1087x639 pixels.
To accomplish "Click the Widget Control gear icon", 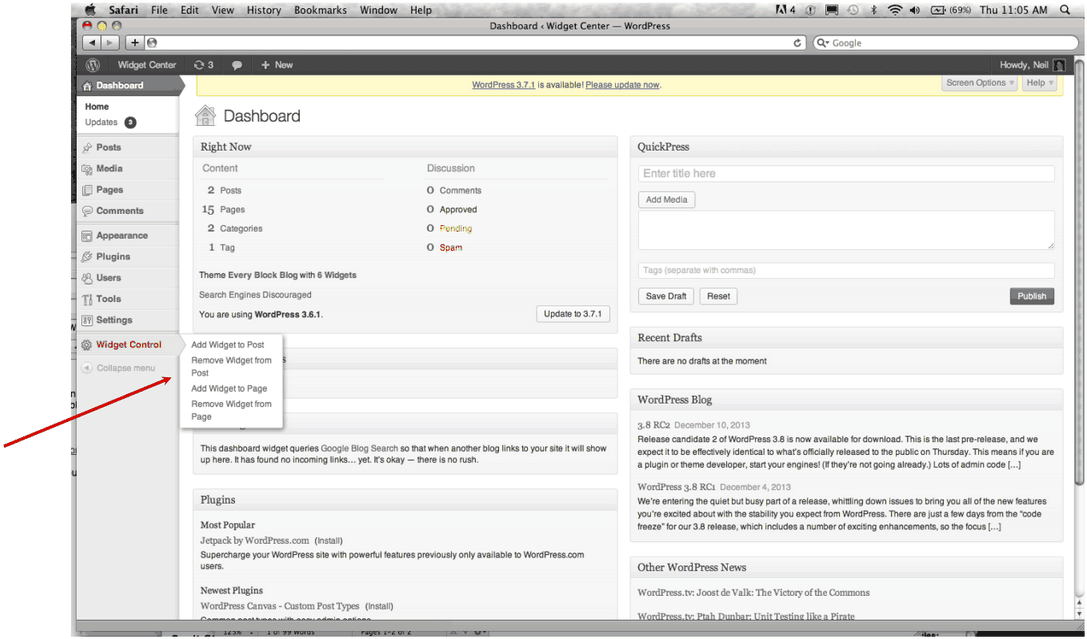I will tap(87, 344).
